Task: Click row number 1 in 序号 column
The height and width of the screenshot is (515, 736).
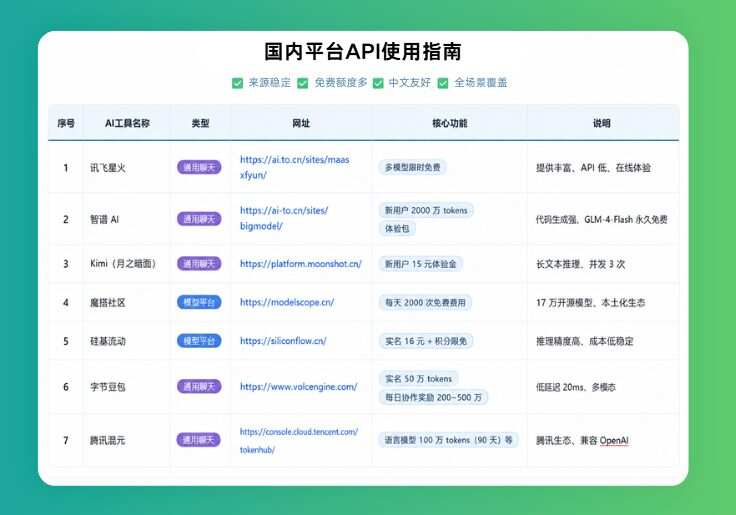Action: click(x=66, y=168)
